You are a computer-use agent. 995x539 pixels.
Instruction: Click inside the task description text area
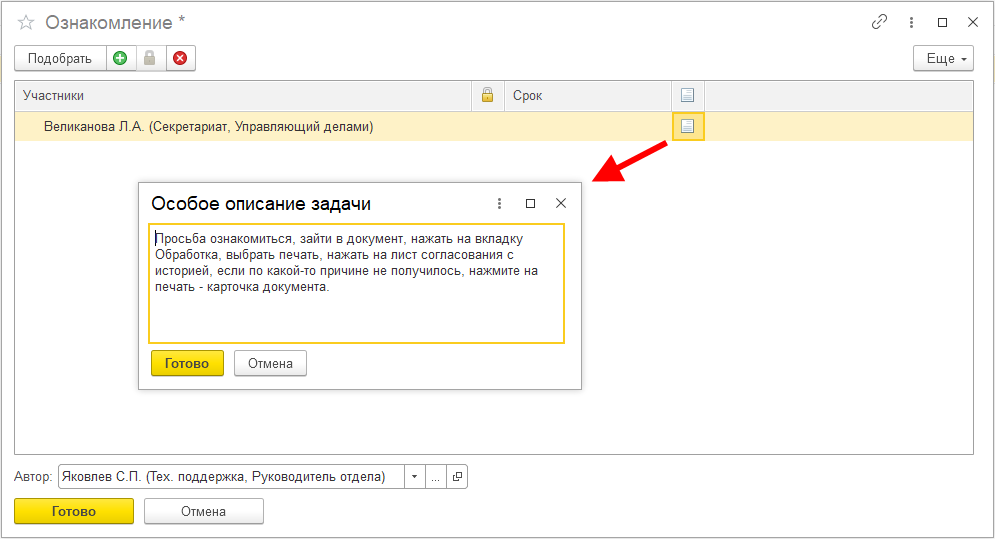click(x=357, y=283)
